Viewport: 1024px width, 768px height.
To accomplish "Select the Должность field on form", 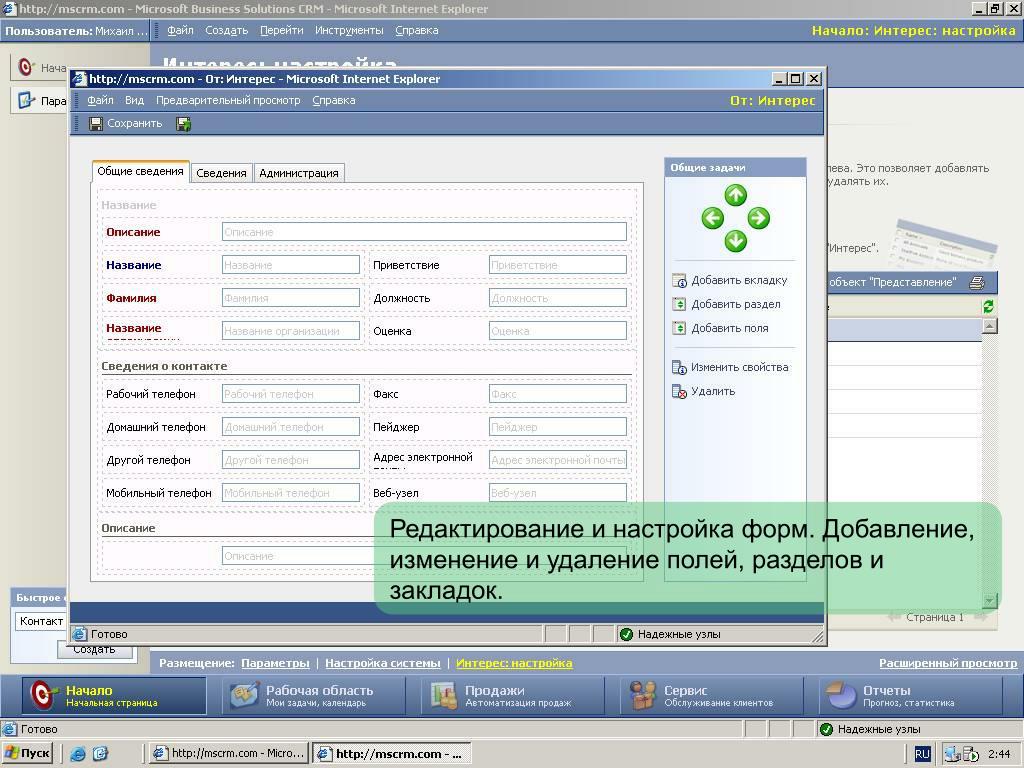I will coord(558,298).
